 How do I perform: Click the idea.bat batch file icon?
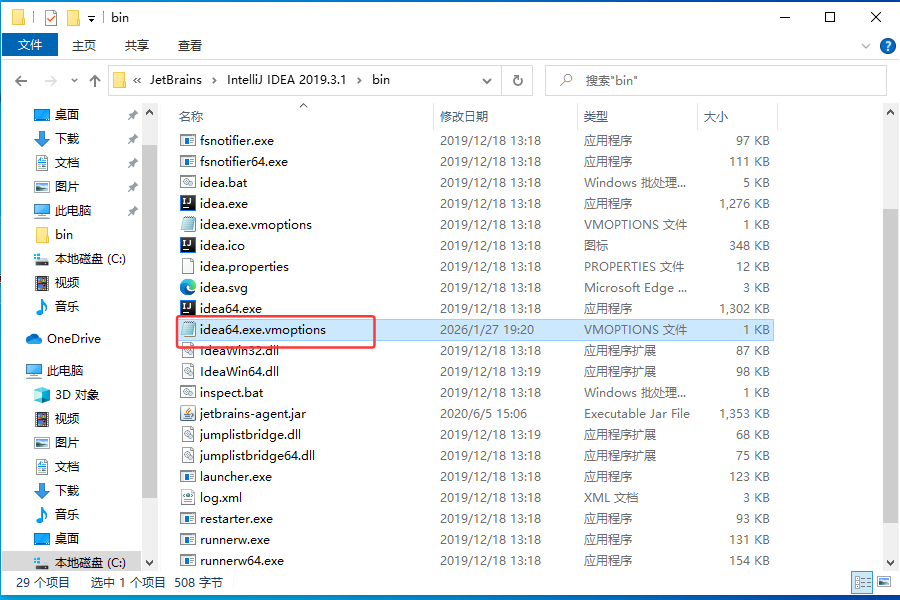[x=188, y=183]
